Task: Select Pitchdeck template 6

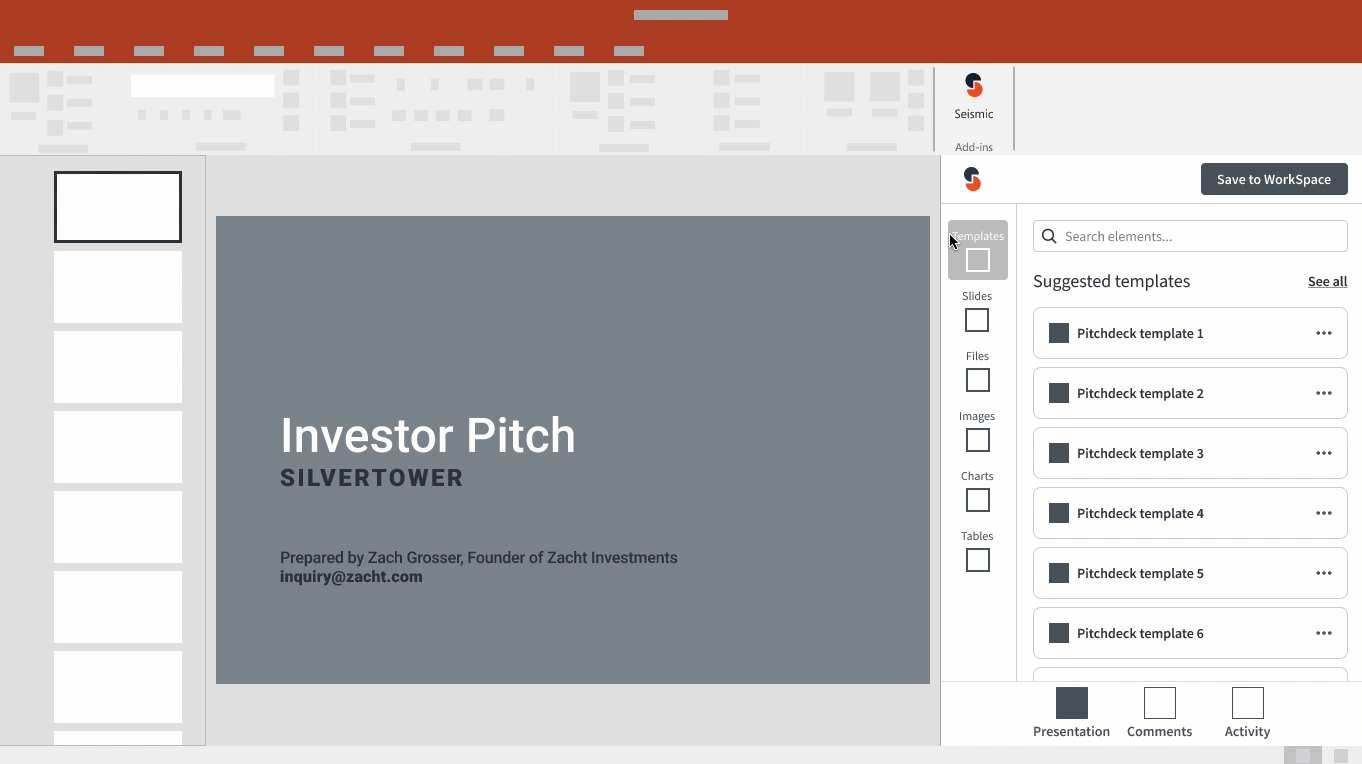Action: [x=1190, y=633]
